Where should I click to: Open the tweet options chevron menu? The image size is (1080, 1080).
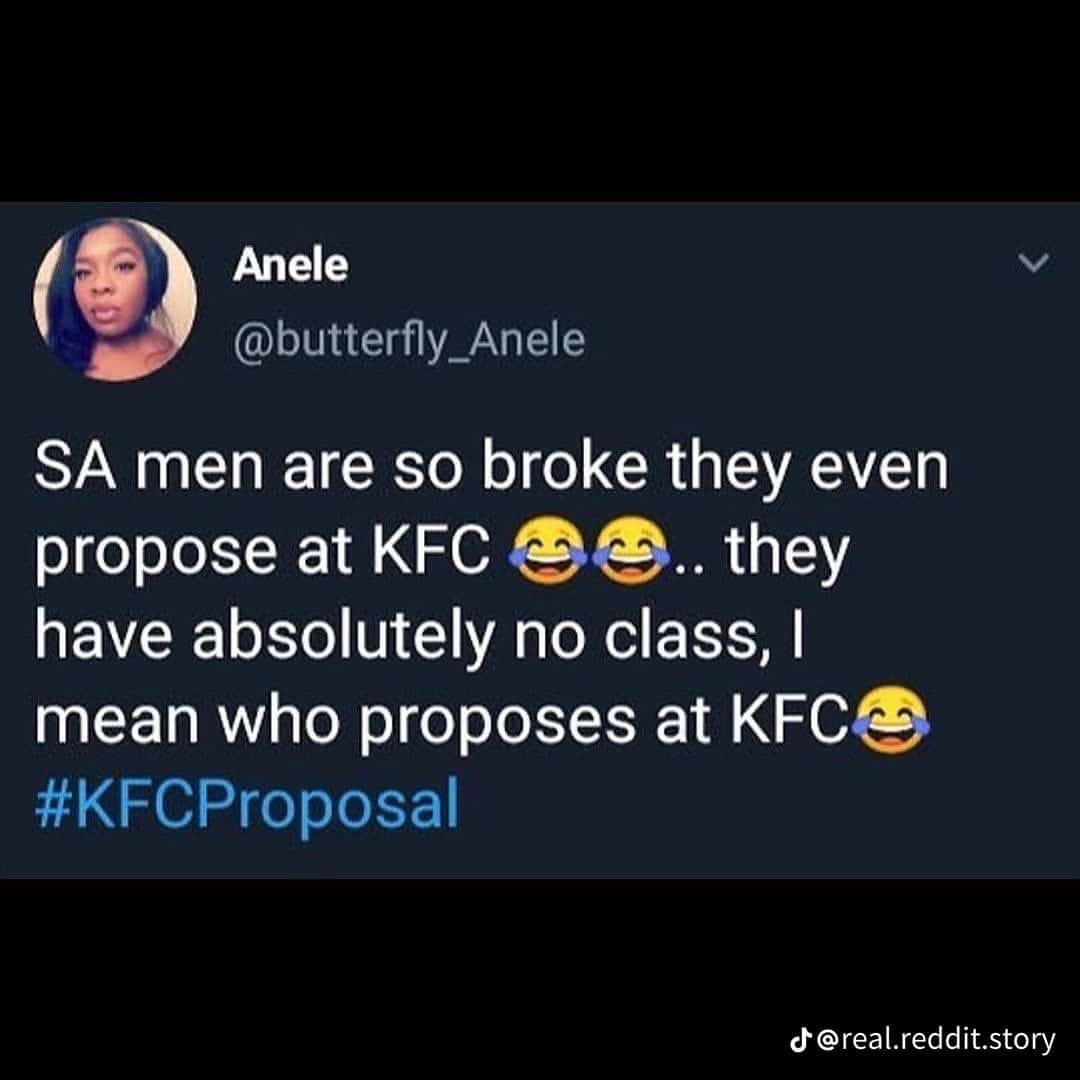pos(1034,262)
